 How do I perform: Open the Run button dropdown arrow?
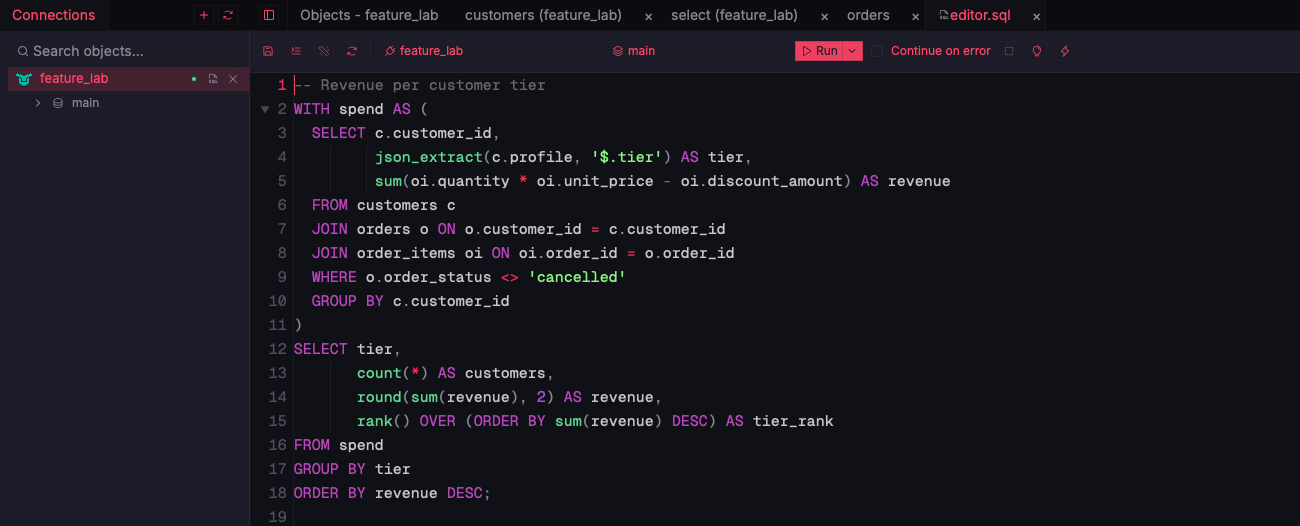[853, 51]
